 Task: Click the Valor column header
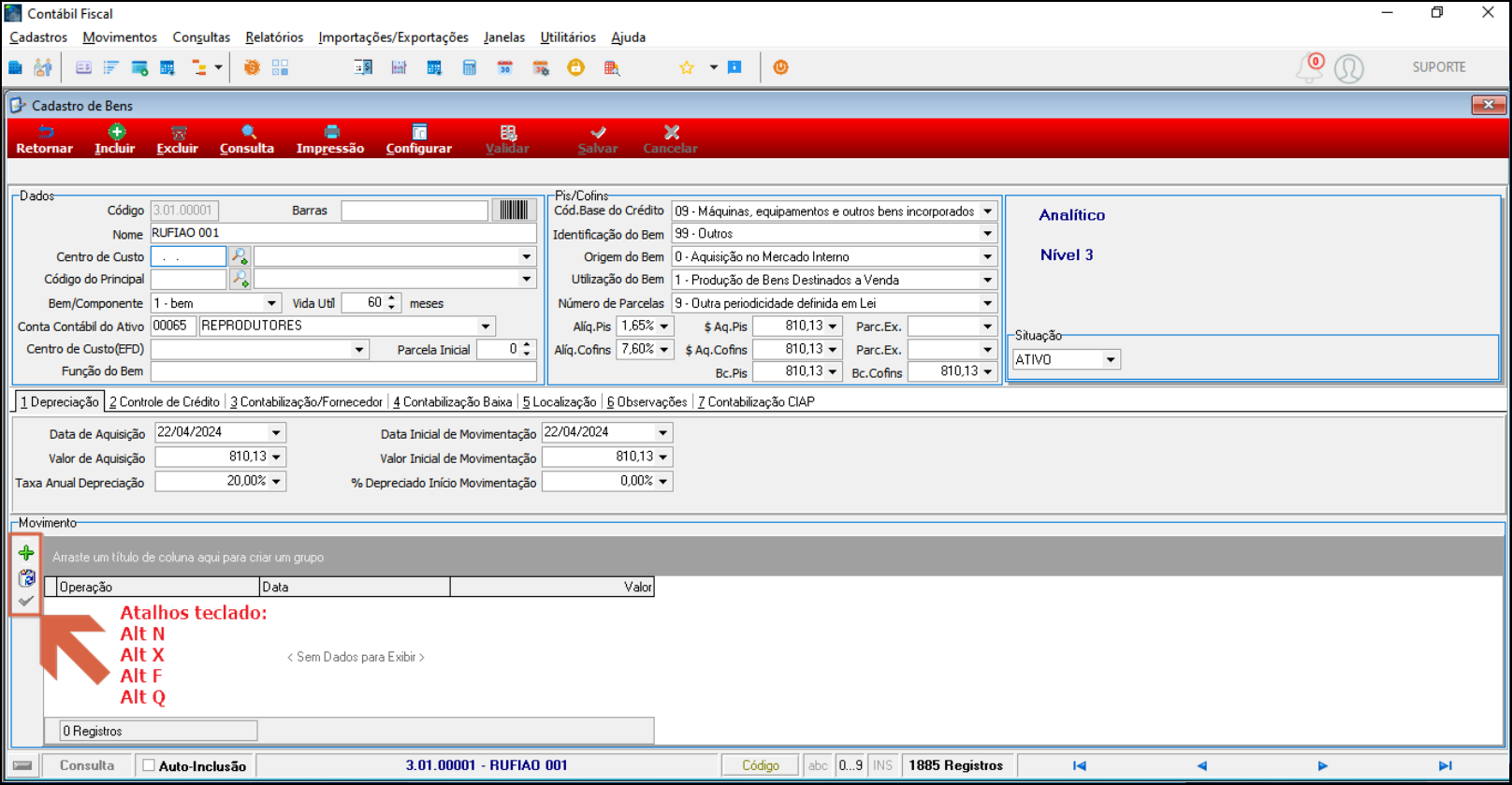click(552, 587)
